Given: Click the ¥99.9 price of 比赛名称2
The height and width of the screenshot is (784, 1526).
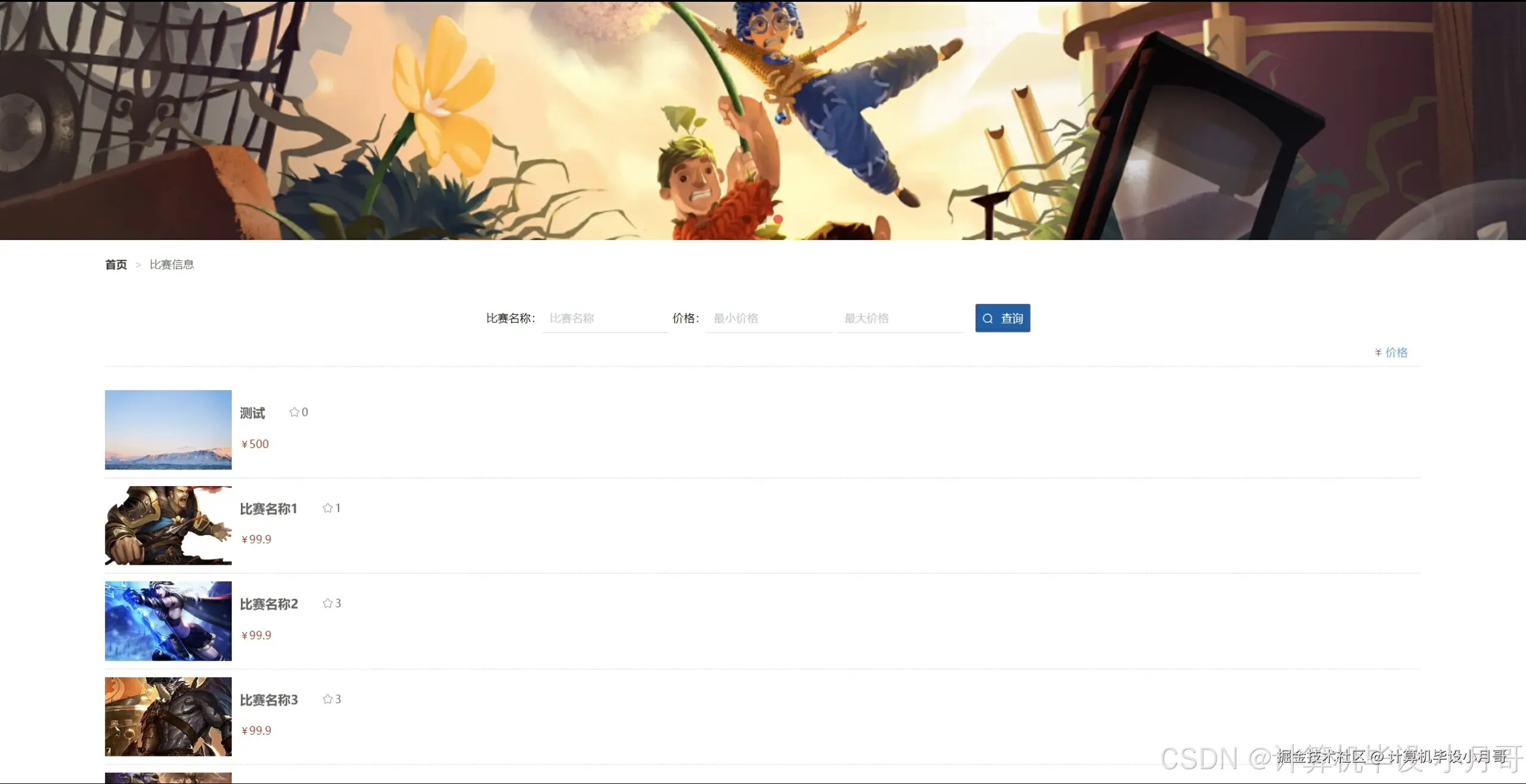Looking at the screenshot, I should point(256,635).
